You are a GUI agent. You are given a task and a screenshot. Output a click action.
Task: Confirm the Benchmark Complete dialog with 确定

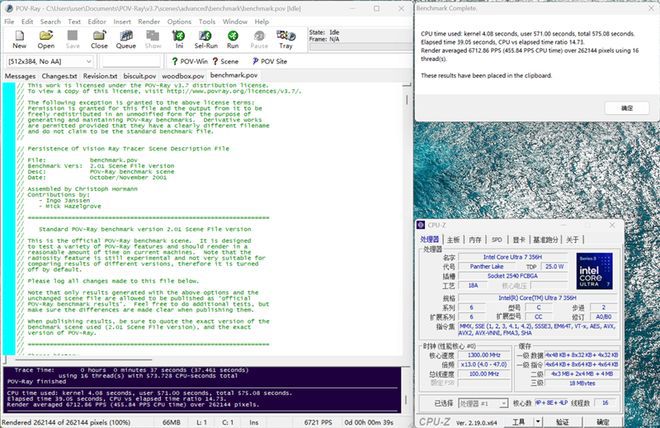[x=627, y=108]
